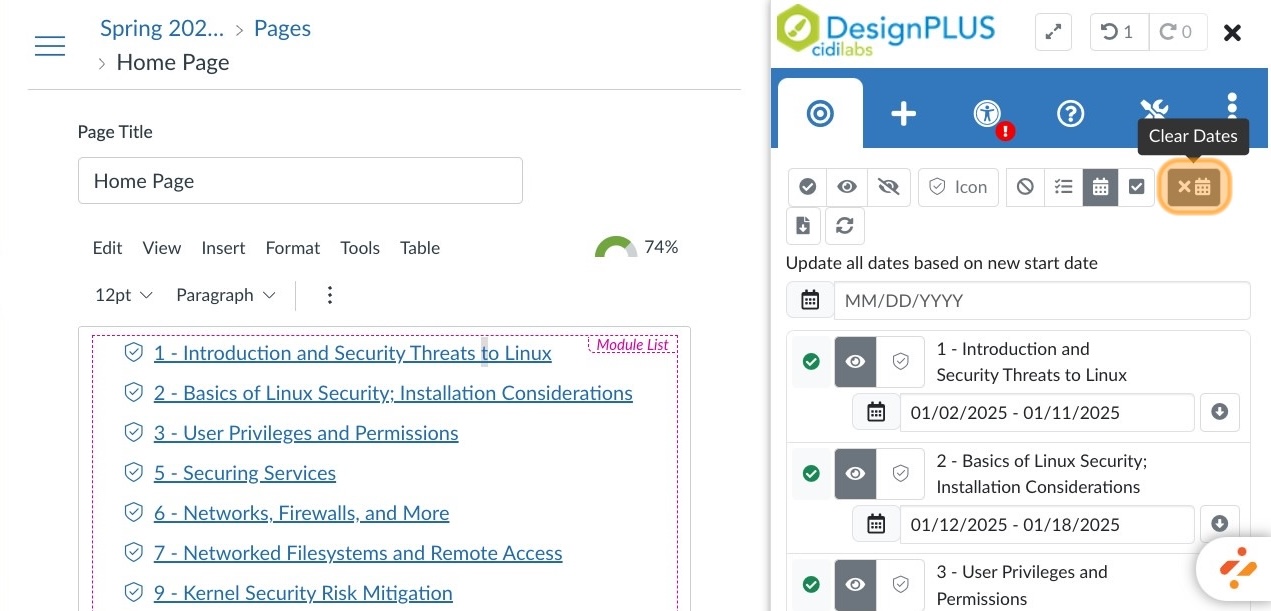Viewport: 1271px width, 611px height.
Task: Click the hide-all crossed-eye icon
Action: point(887,187)
